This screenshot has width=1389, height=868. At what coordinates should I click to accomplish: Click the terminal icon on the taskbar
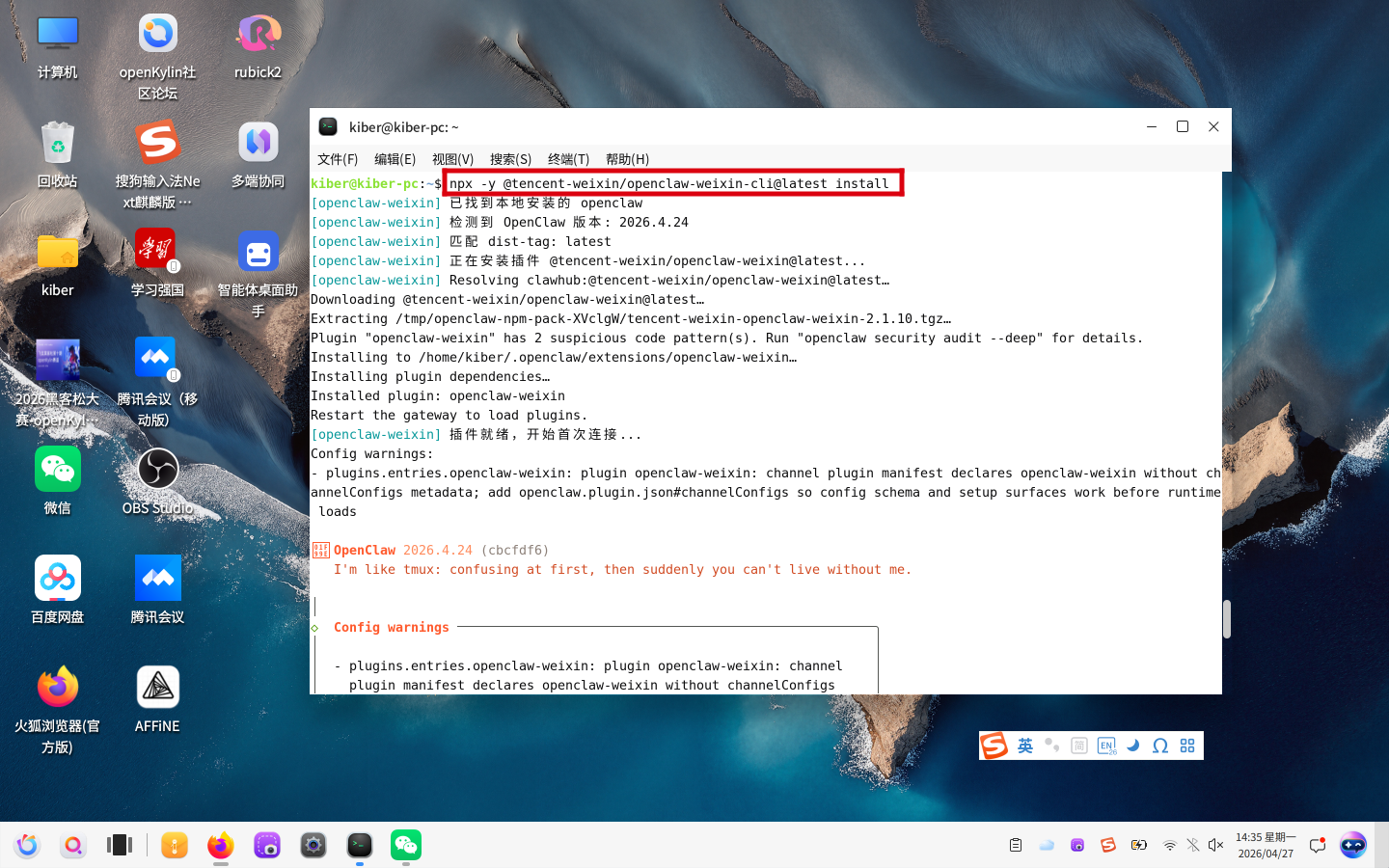tap(360, 846)
